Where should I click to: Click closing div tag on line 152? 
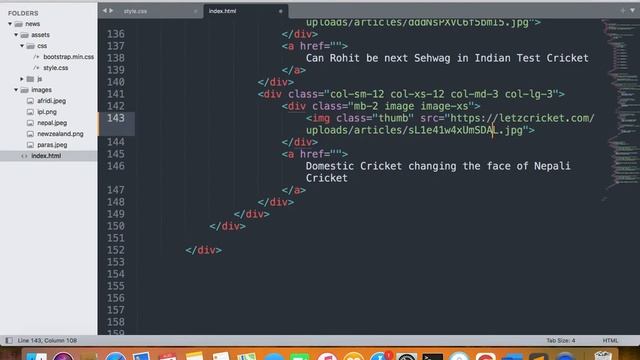(x=203, y=250)
